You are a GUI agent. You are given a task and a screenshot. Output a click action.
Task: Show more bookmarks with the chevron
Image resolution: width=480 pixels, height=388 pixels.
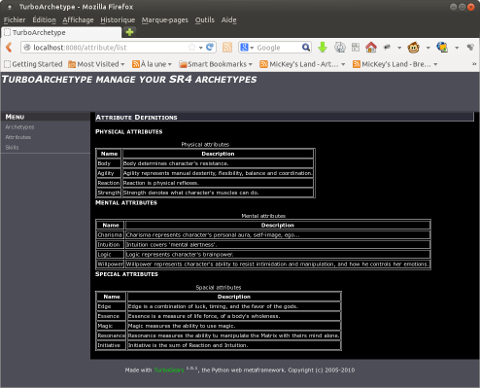(474, 64)
